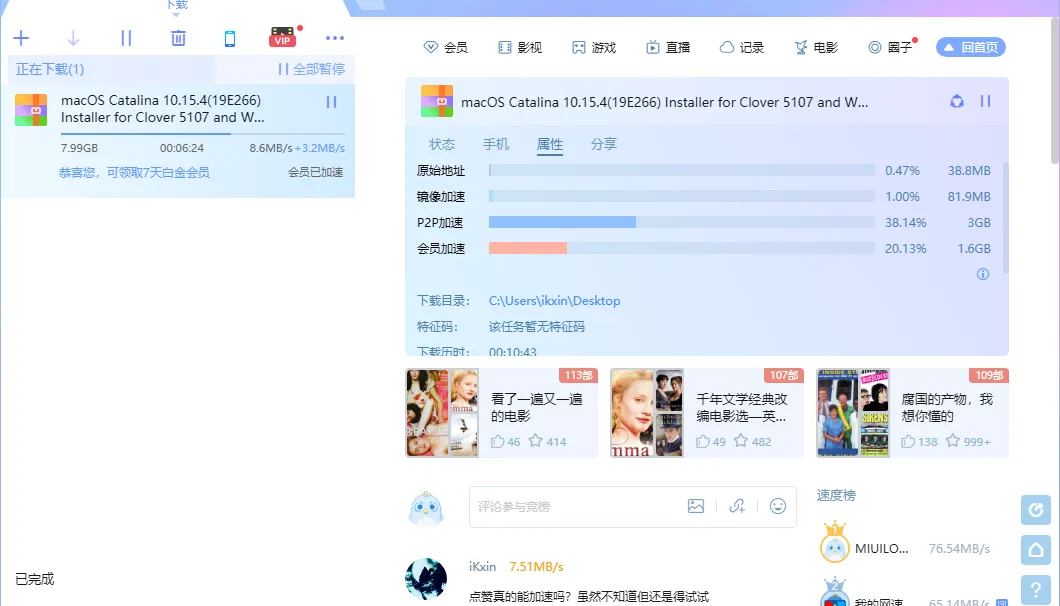Screen dimensions: 1060x606
Task: Click the 恭喜您,可领取7天白金会员 link
Action: [x=134, y=172]
